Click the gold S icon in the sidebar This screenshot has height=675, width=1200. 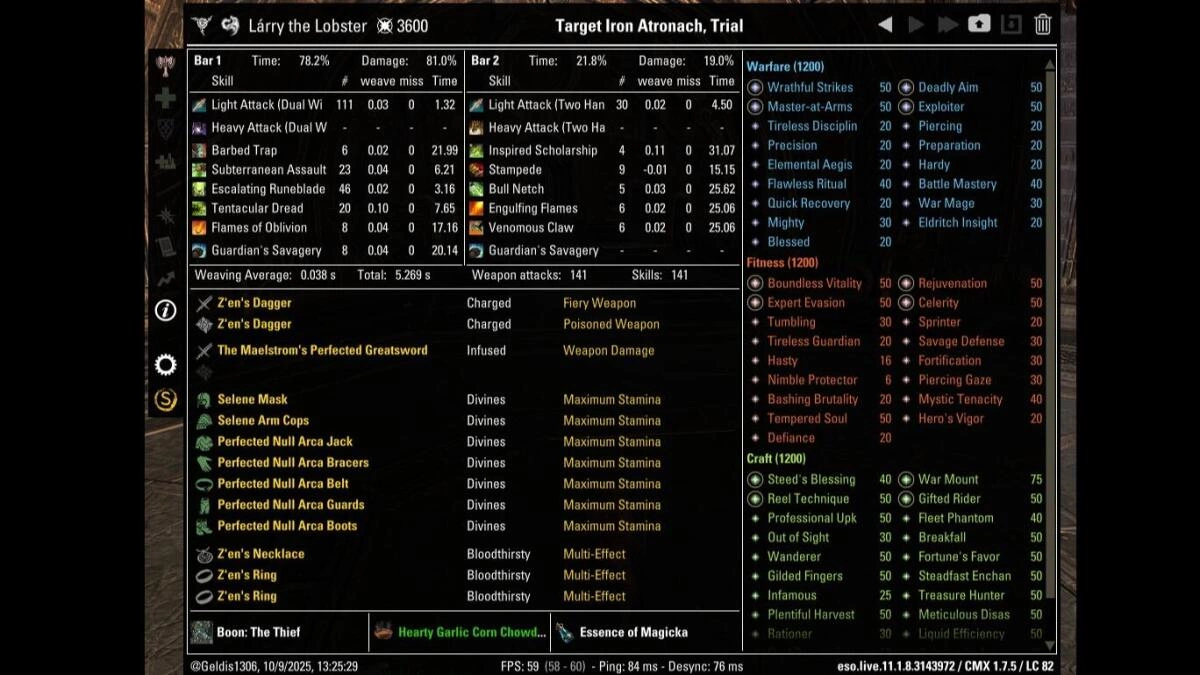166,400
